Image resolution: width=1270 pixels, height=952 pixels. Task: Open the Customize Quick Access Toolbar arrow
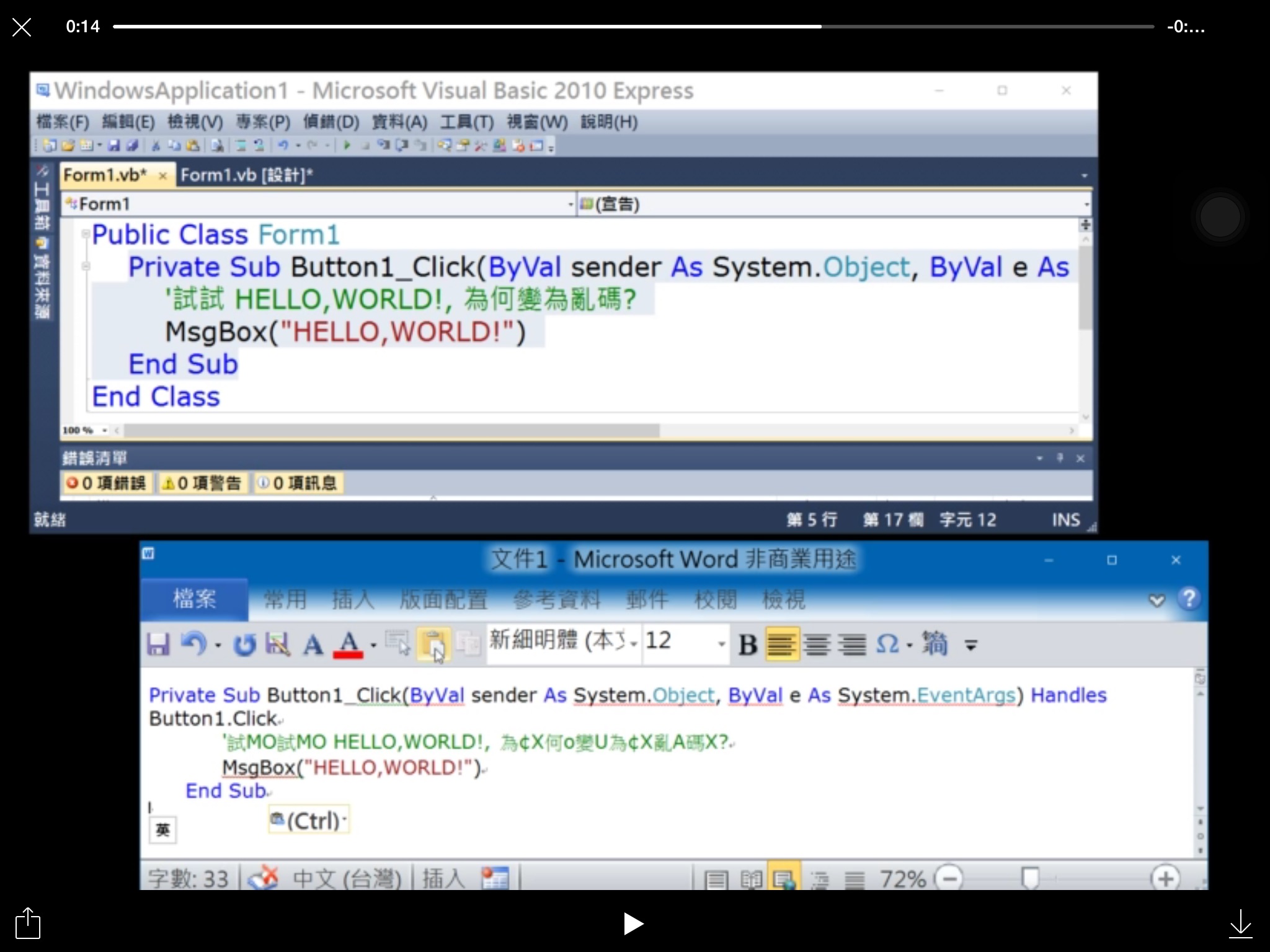point(971,646)
